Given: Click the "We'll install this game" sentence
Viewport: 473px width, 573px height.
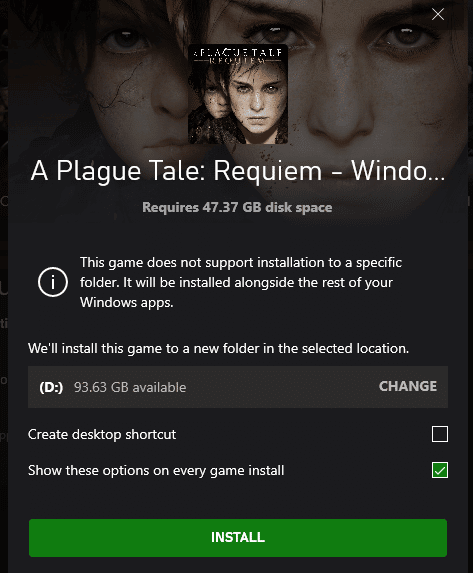Looking at the screenshot, I should (x=218, y=348).
